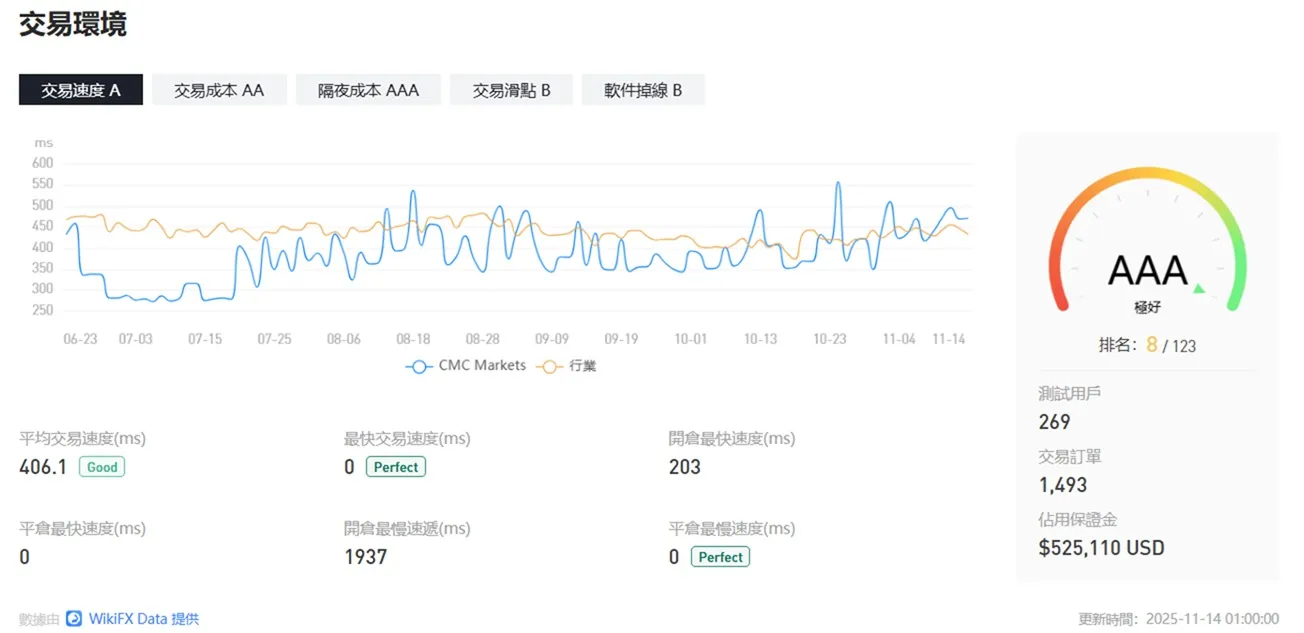Click the 開倉最慢速遞 value 1937
The image size is (1304, 633).
pyautogui.click(x=365, y=557)
